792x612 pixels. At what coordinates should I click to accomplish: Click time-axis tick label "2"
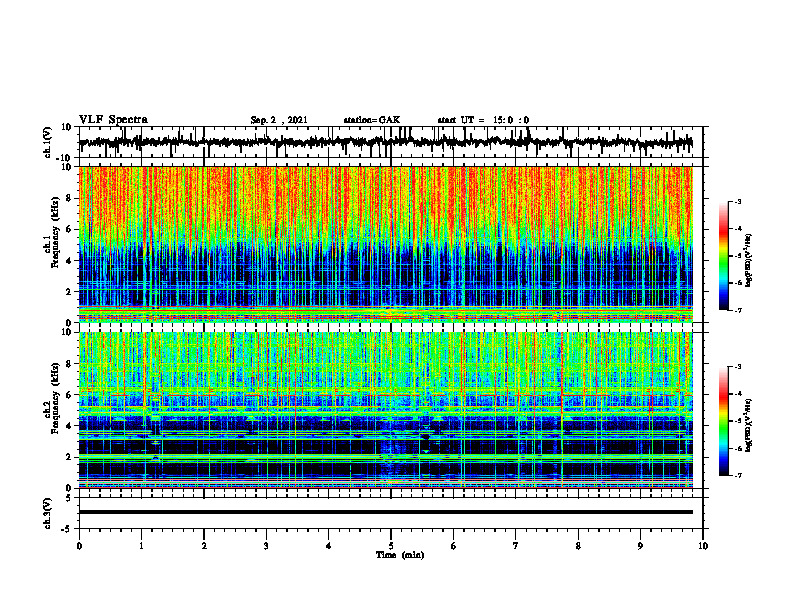pos(204,546)
